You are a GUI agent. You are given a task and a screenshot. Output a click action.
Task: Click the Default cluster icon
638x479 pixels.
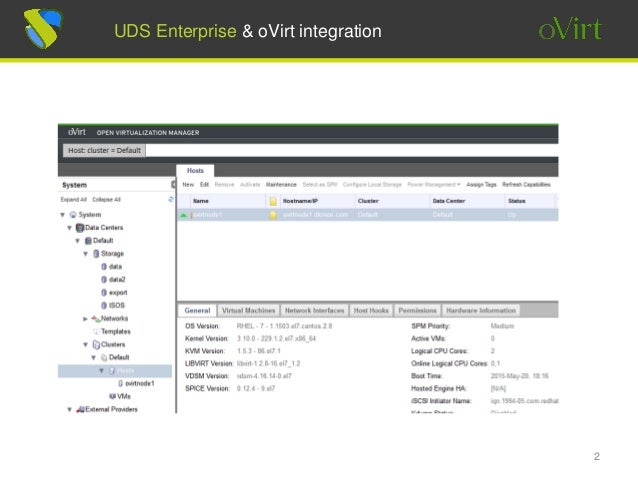pos(104,357)
